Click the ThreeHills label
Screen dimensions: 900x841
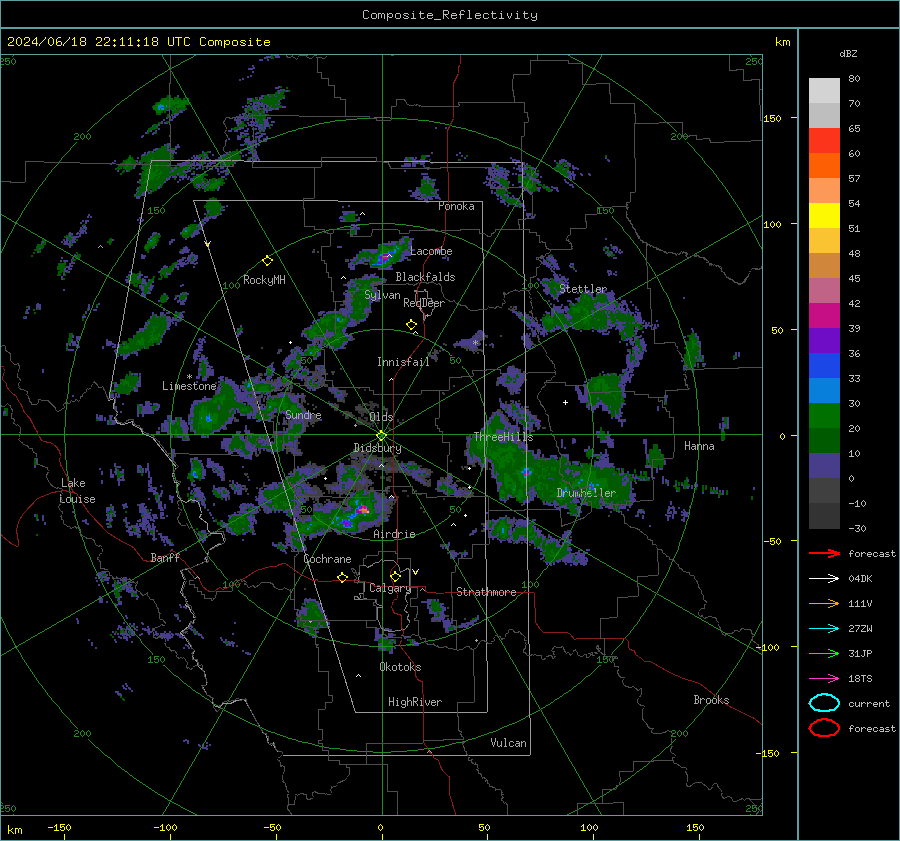pos(503,437)
